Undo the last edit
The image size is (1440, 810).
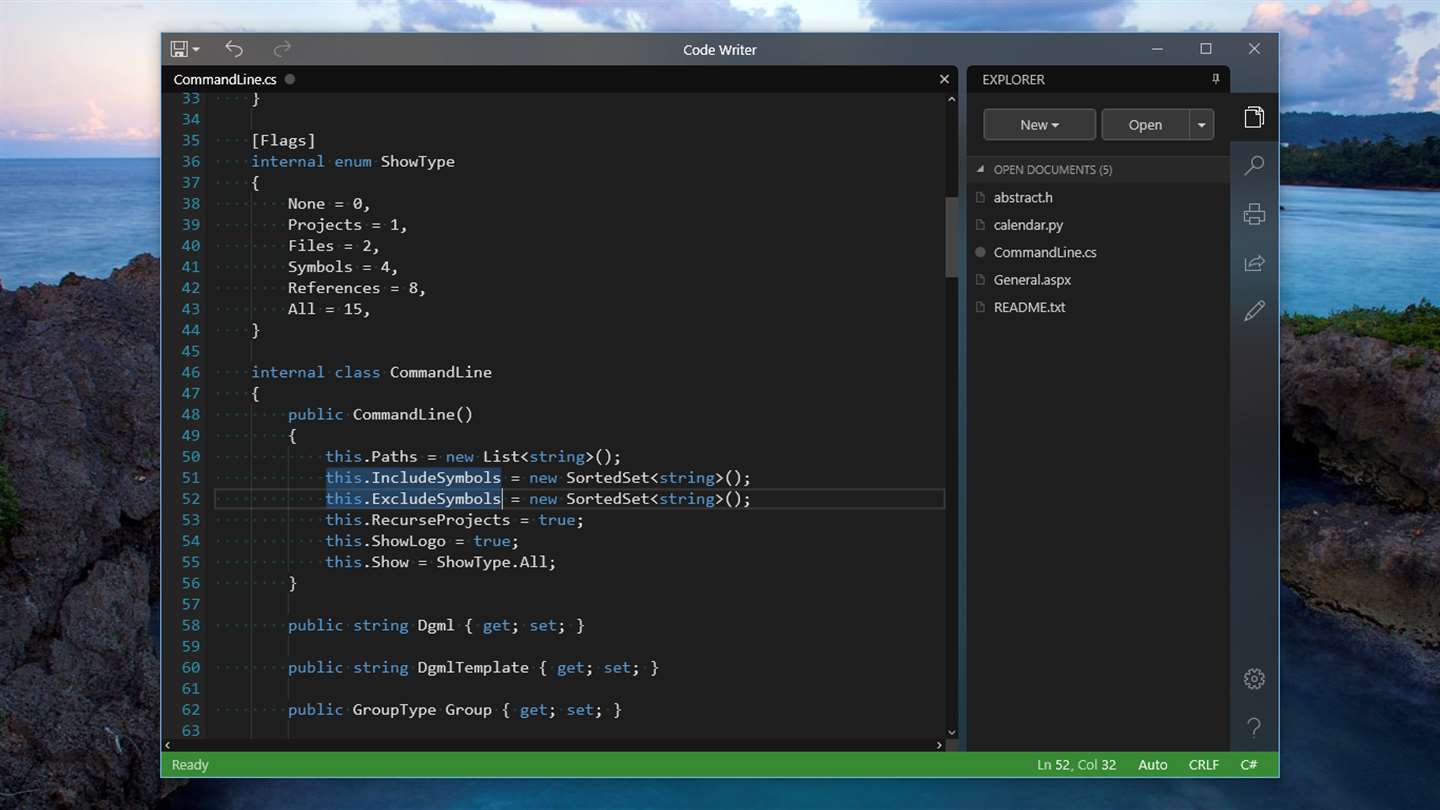234,49
